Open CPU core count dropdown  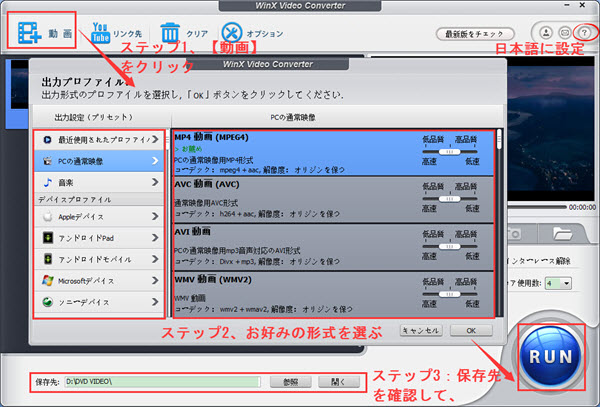tap(556, 283)
